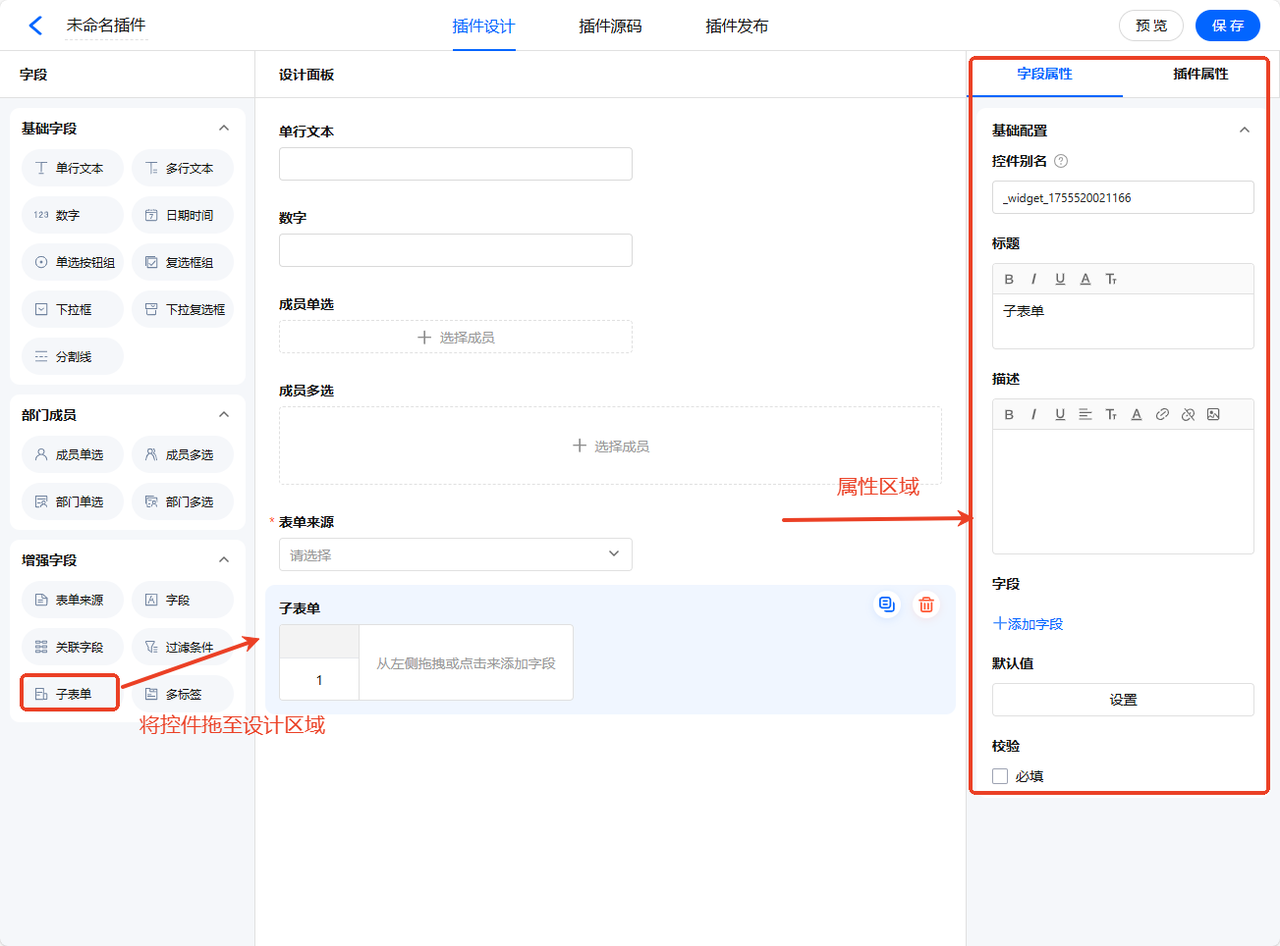Viewport: 1280px width, 946px height.
Task: Click the 添加字段 link
Action: pyautogui.click(x=1028, y=624)
